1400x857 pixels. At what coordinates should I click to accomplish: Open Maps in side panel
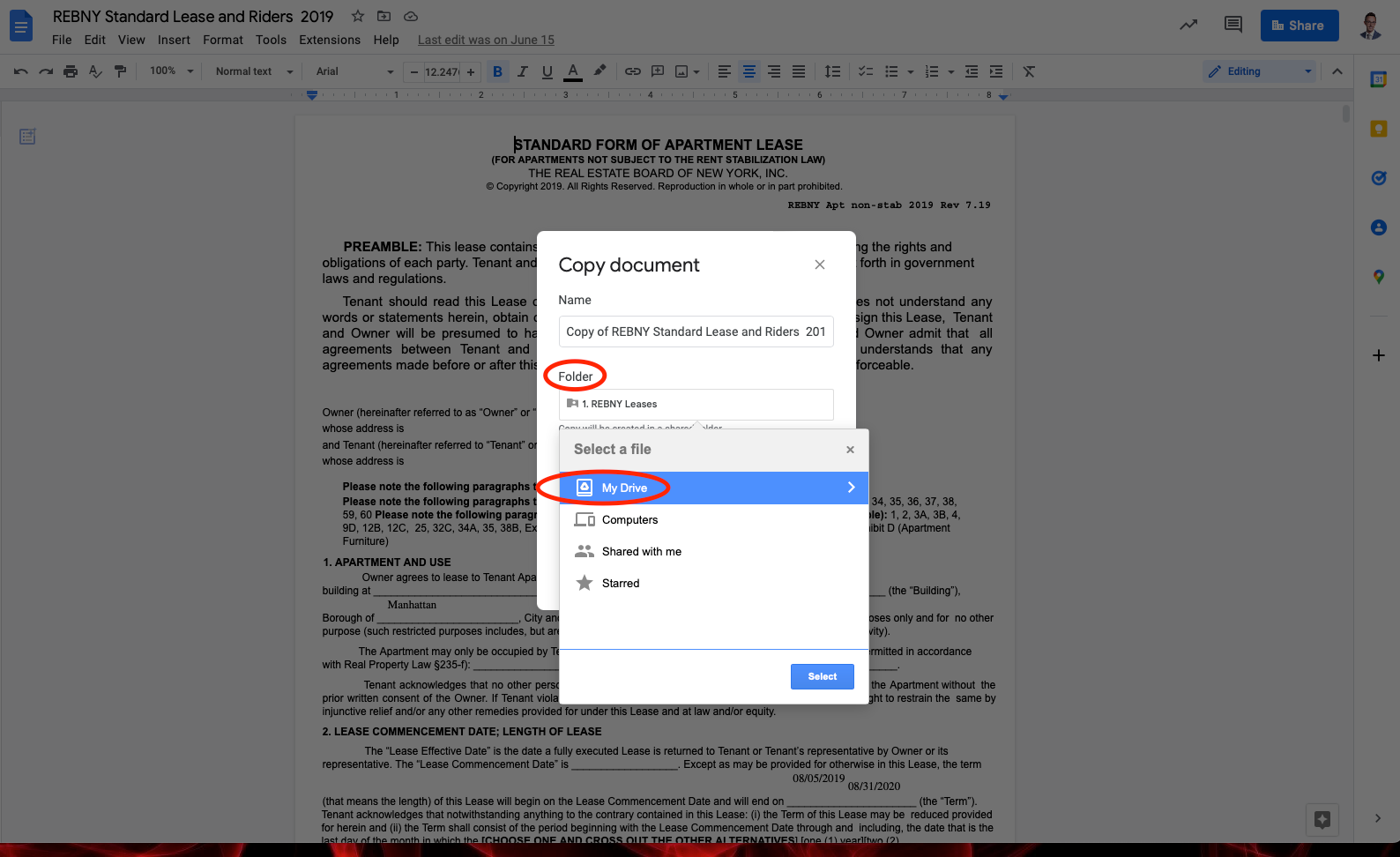[x=1379, y=277]
